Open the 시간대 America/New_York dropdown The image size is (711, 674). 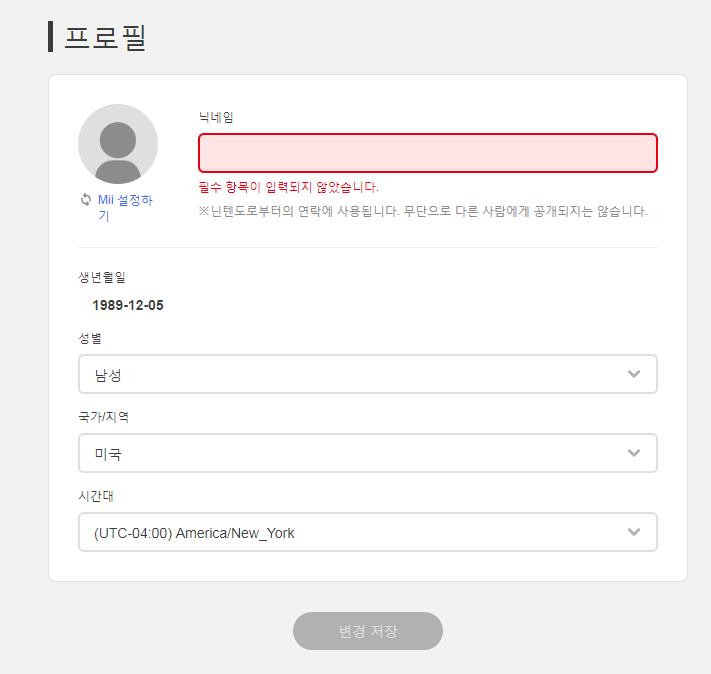point(368,532)
